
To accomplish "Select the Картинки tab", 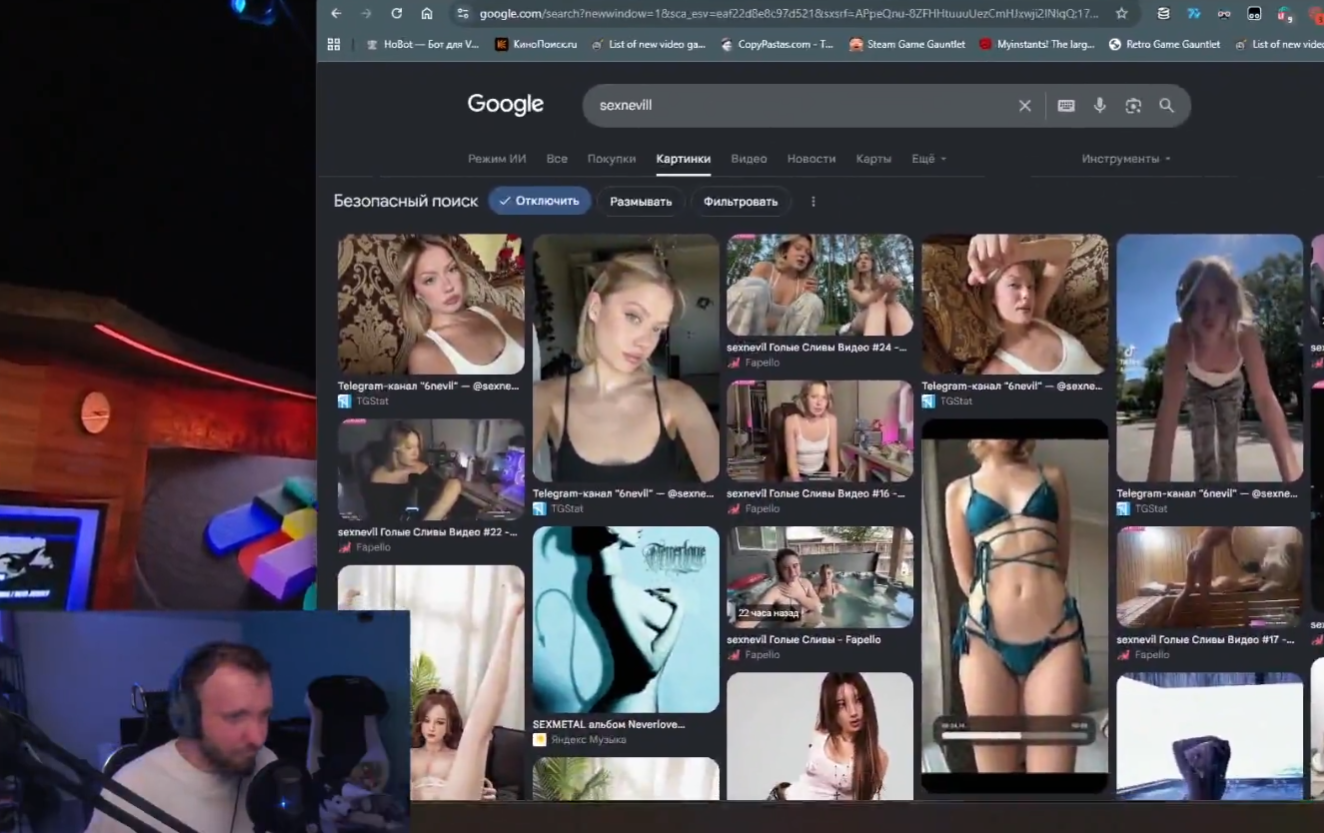I will tap(683, 159).
